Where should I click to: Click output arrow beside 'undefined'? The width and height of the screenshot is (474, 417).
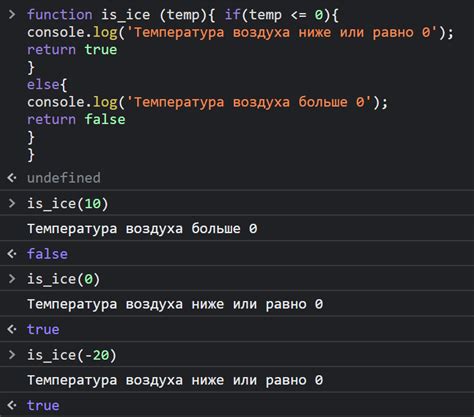pyautogui.click(x=12, y=178)
